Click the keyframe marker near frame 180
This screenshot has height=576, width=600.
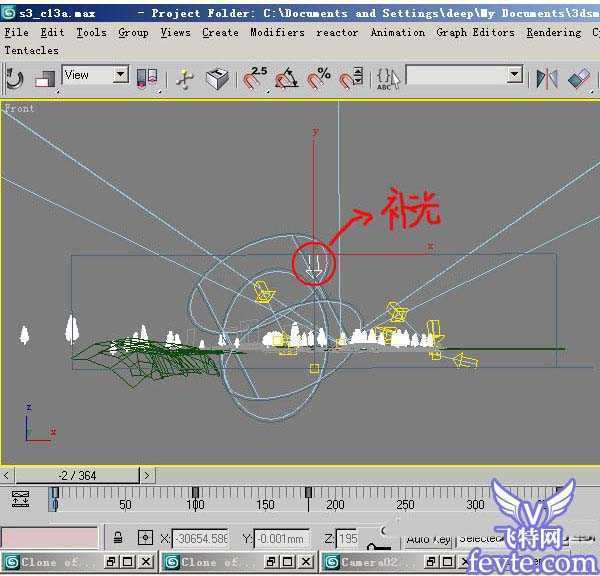pos(308,493)
